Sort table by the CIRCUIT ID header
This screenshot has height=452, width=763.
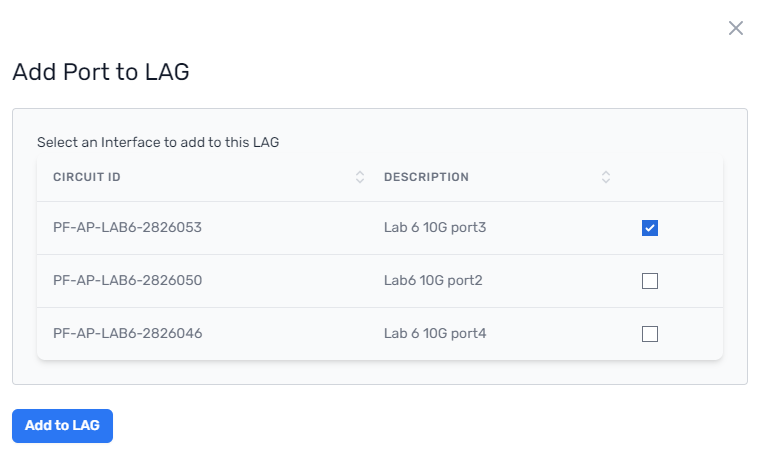click(87, 177)
